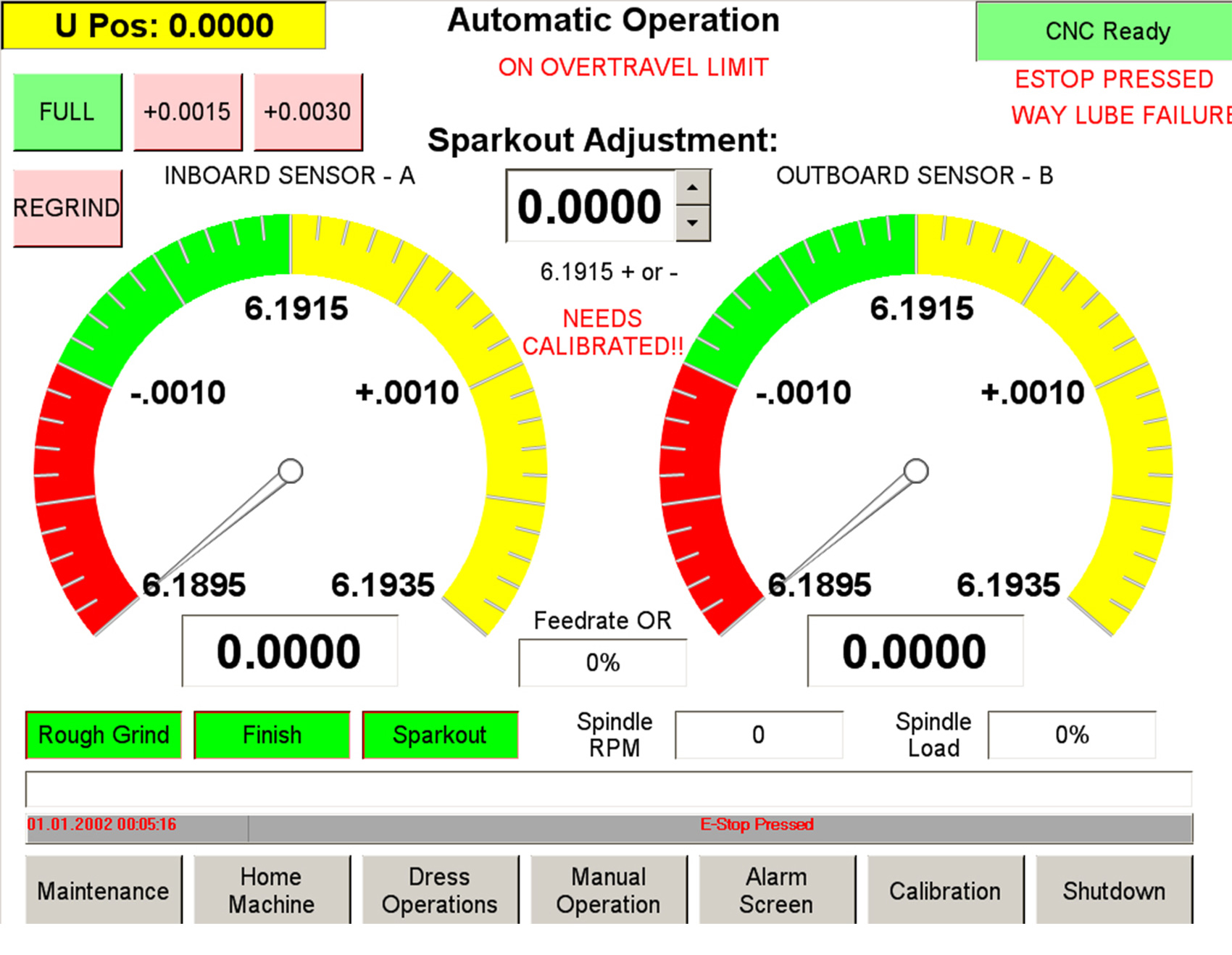1232x955 pixels.
Task: Click the Sparkout indicator button
Action: (x=440, y=735)
